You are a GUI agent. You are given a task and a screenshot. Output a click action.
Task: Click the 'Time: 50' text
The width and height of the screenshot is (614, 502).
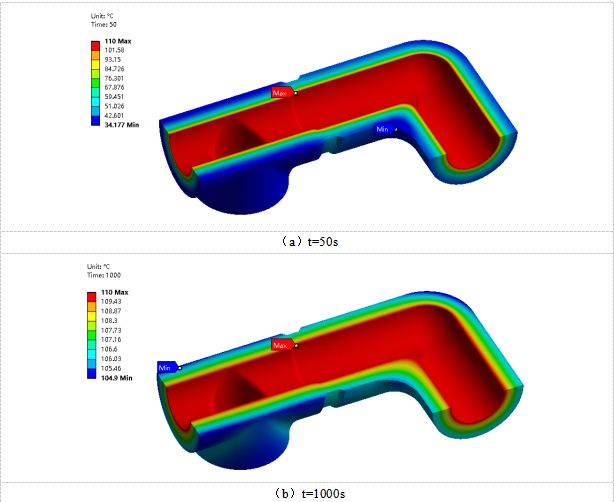pos(104,24)
